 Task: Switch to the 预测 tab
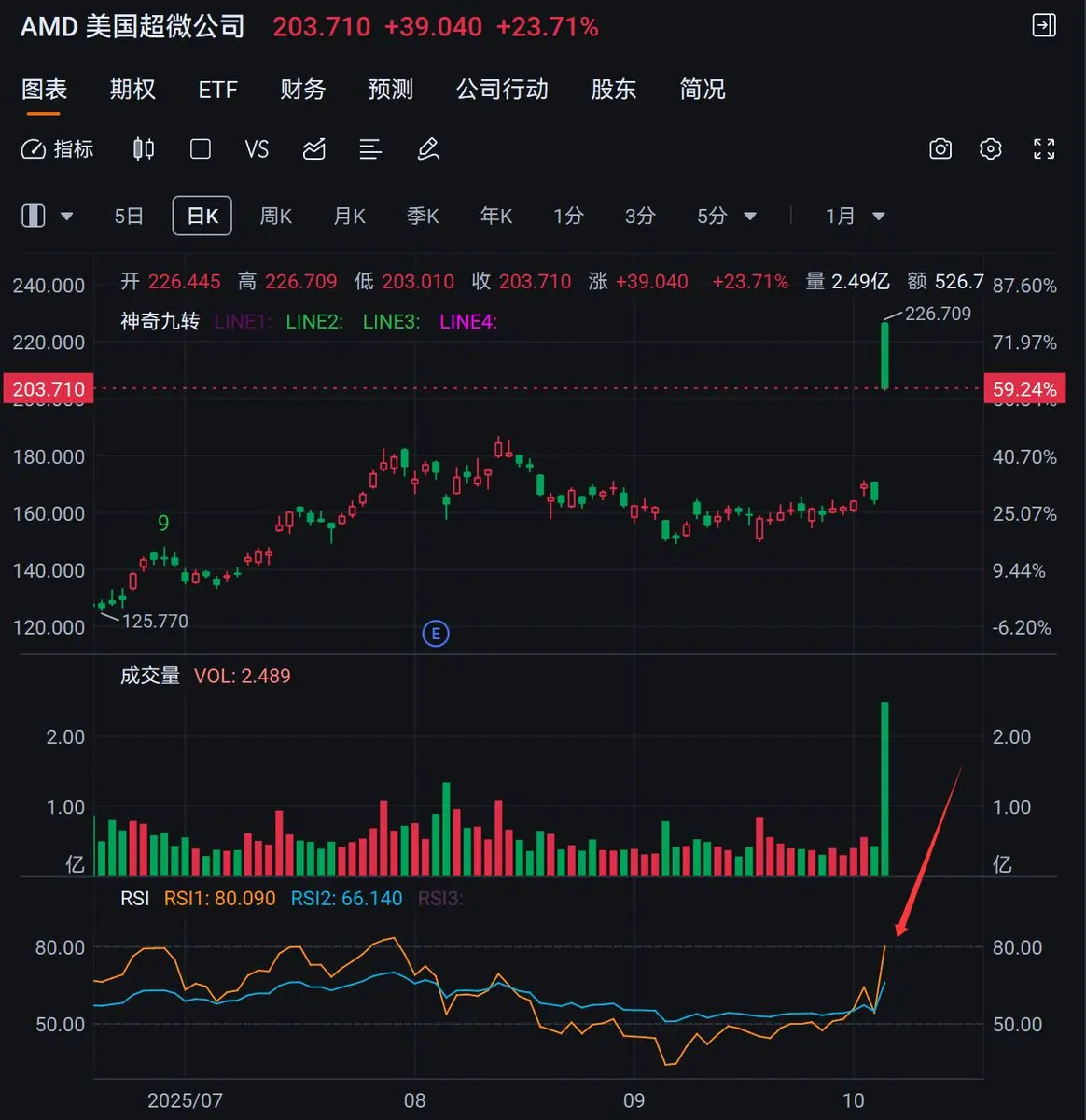click(391, 90)
